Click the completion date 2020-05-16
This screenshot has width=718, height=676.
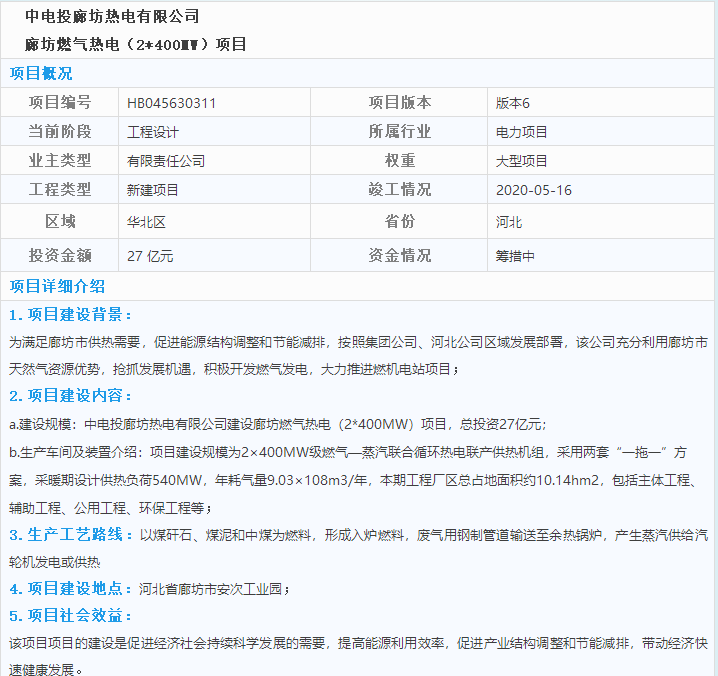coord(534,190)
